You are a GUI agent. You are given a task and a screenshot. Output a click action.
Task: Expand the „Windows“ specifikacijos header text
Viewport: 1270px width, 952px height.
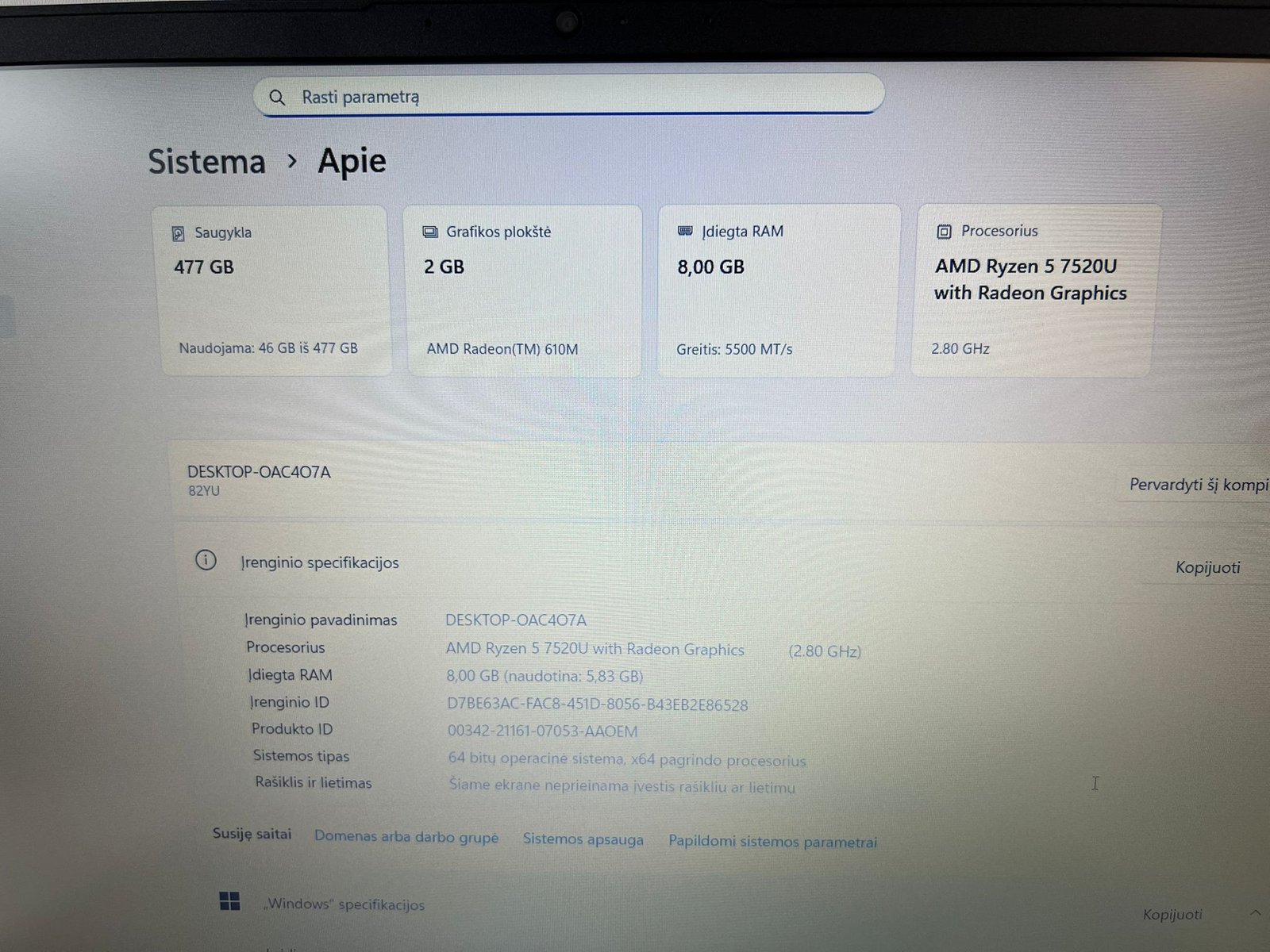tap(344, 904)
